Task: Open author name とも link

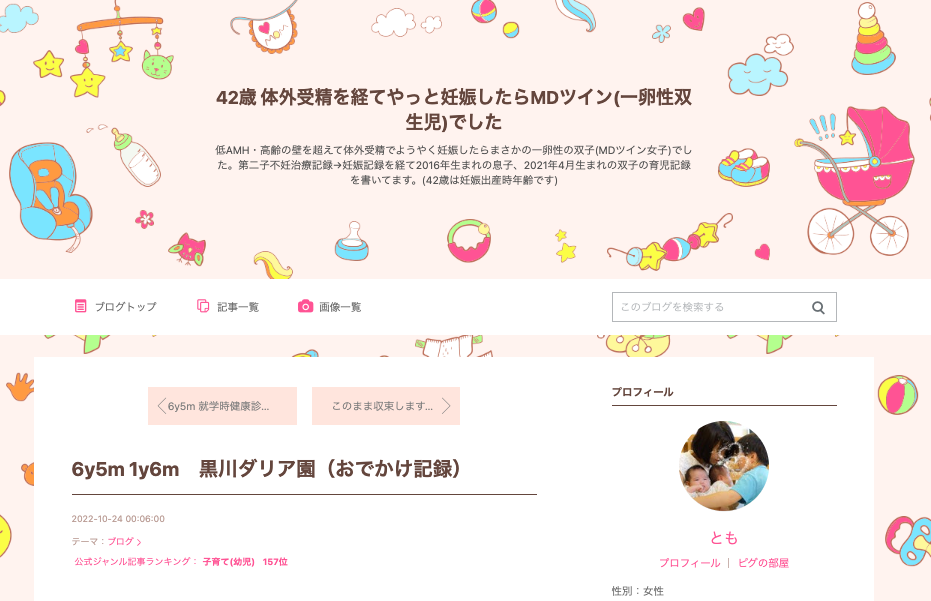Action: [x=724, y=538]
